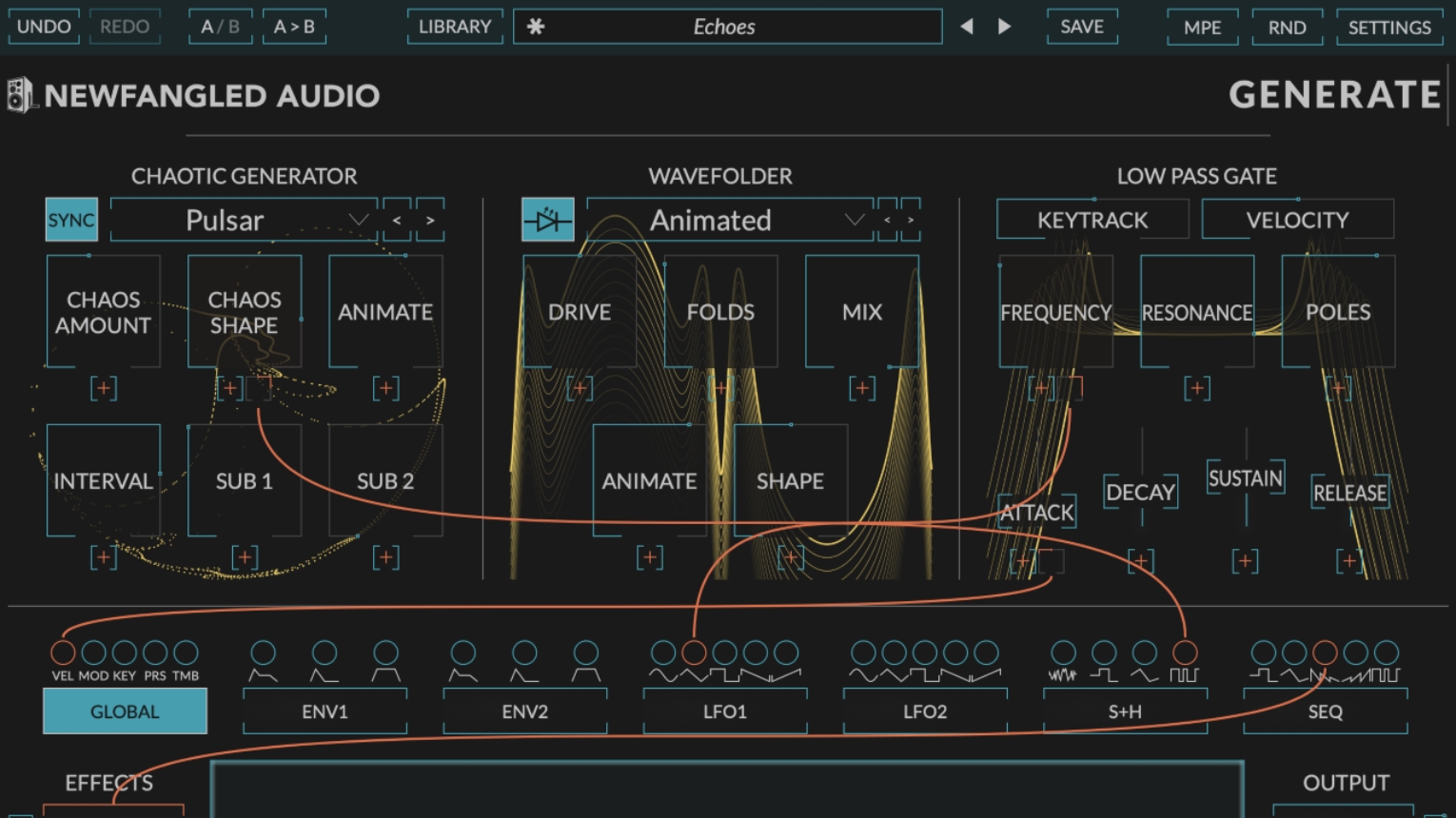This screenshot has width=1456, height=818.
Task: Click the Newfangled Audio speaker logo
Action: [x=21, y=95]
